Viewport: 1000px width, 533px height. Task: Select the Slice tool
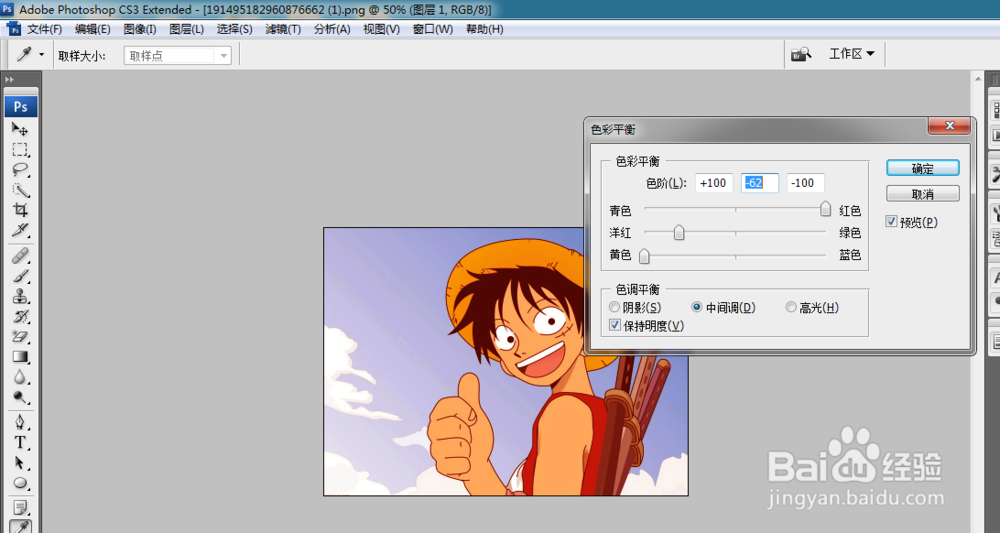click(20, 230)
